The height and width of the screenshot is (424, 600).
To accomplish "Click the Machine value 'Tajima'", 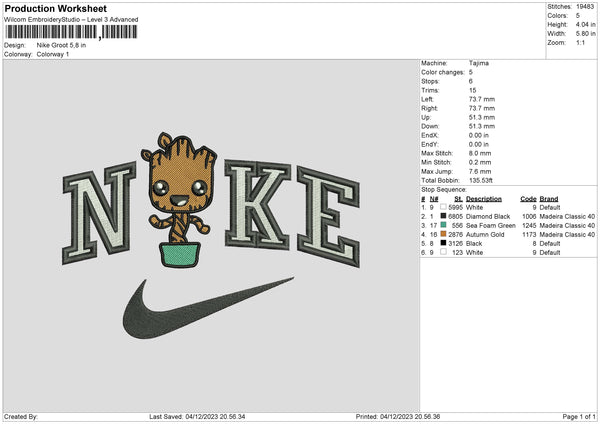I will pyautogui.click(x=479, y=63).
